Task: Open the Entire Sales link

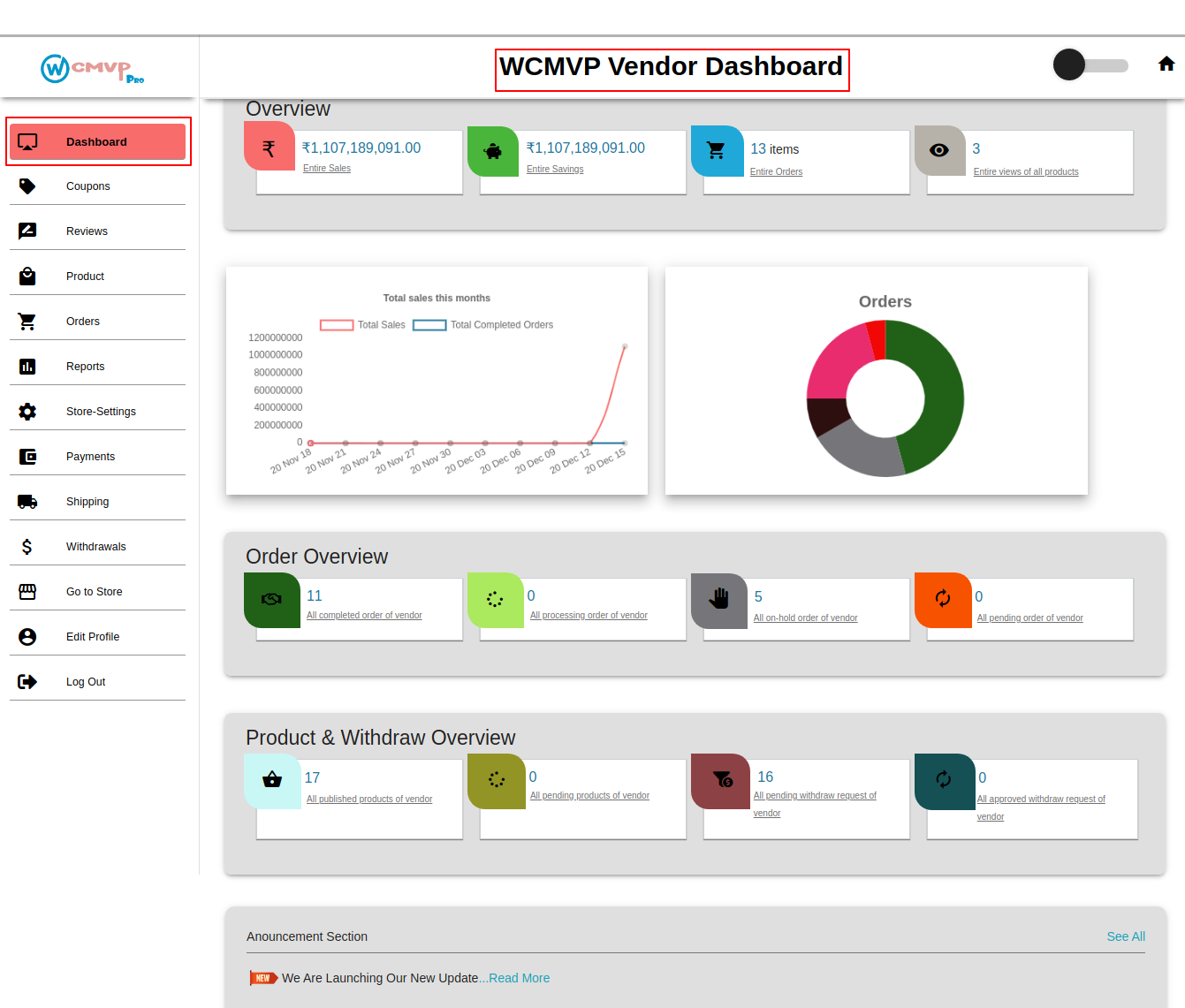Action: pos(327,169)
